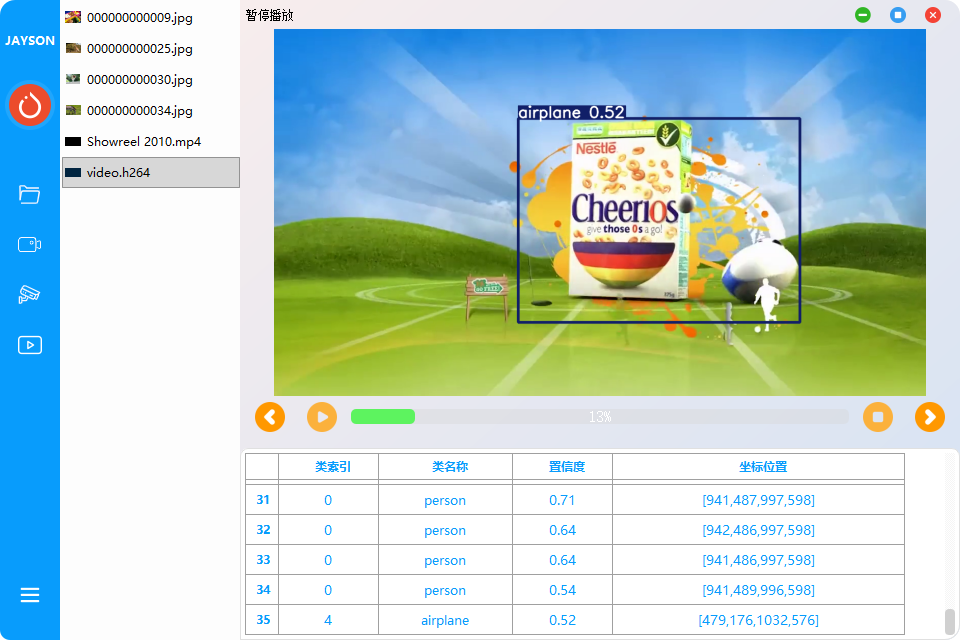Click the orange previous arrow button

tap(270, 417)
